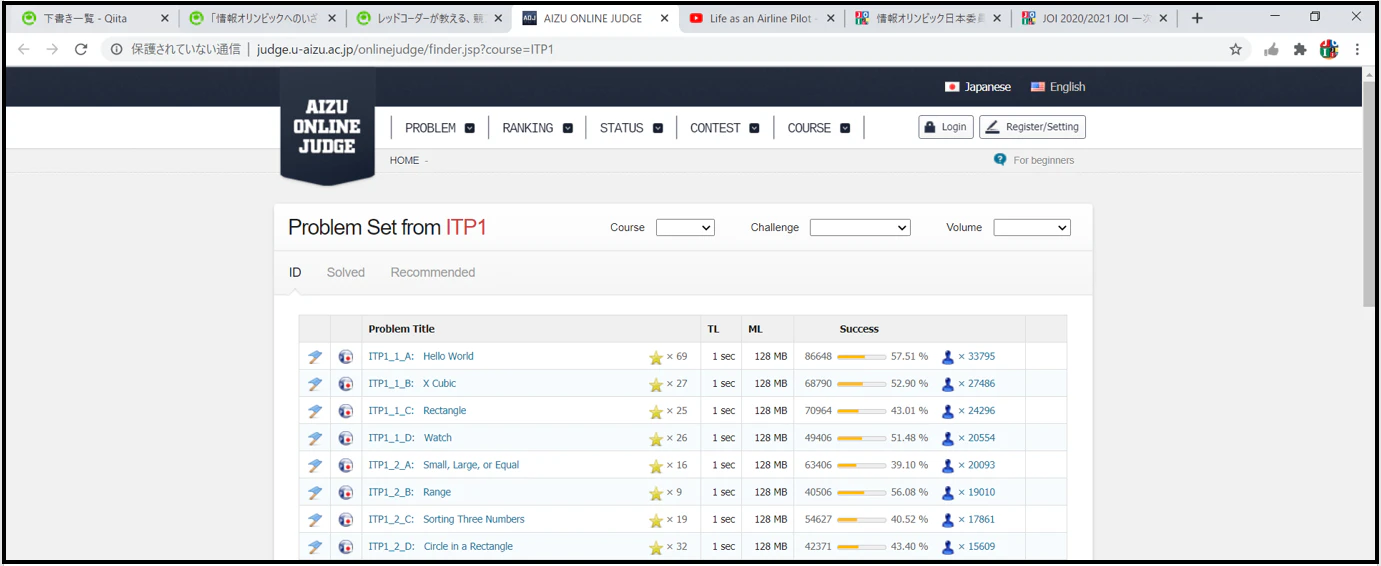Viewport: 1381px width, 566px height.
Task: Click the Rectangle 43.01% success bar
Action: coord(861,411)
